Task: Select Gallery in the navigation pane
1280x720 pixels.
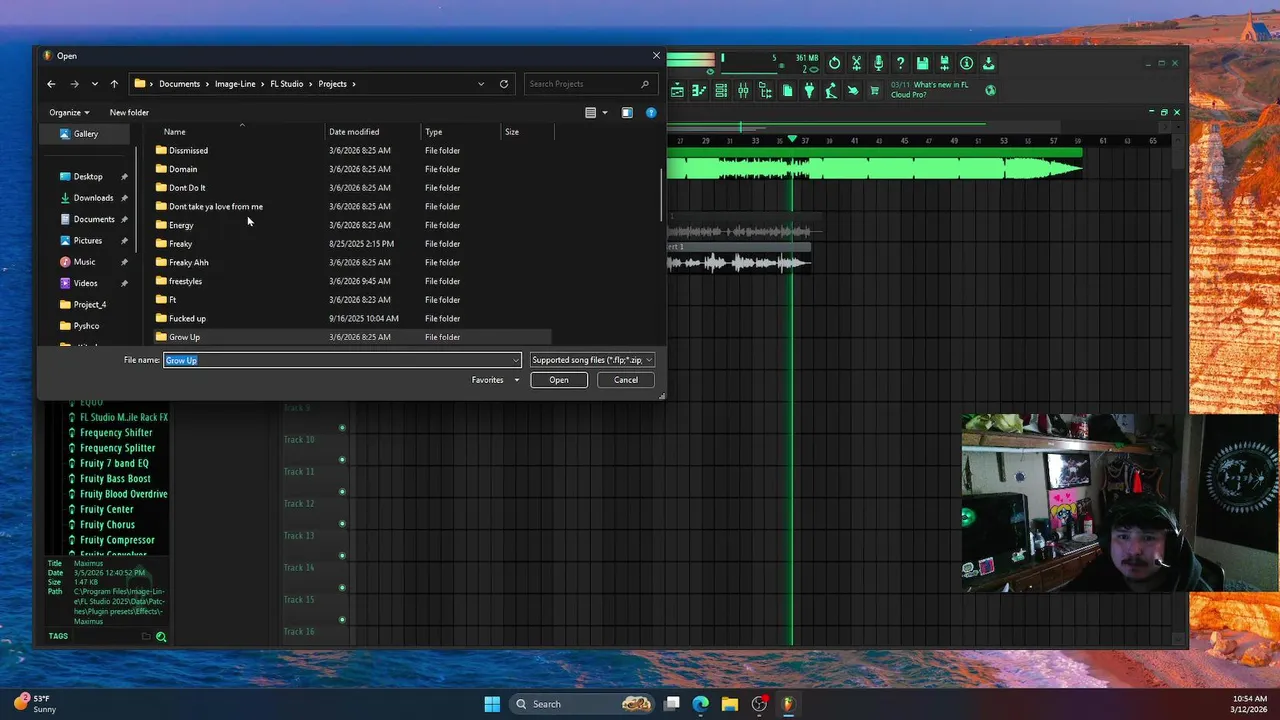Action: [x=86, y=134]
